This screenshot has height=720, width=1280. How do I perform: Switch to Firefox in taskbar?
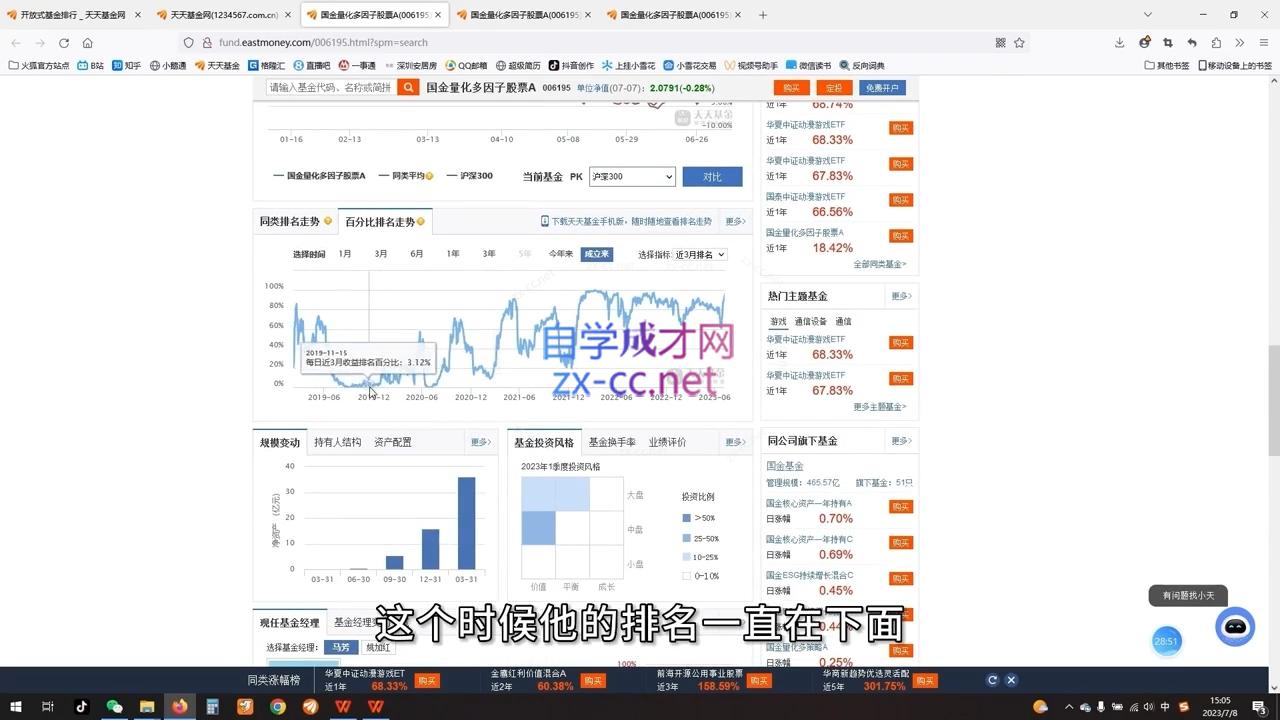180,706
